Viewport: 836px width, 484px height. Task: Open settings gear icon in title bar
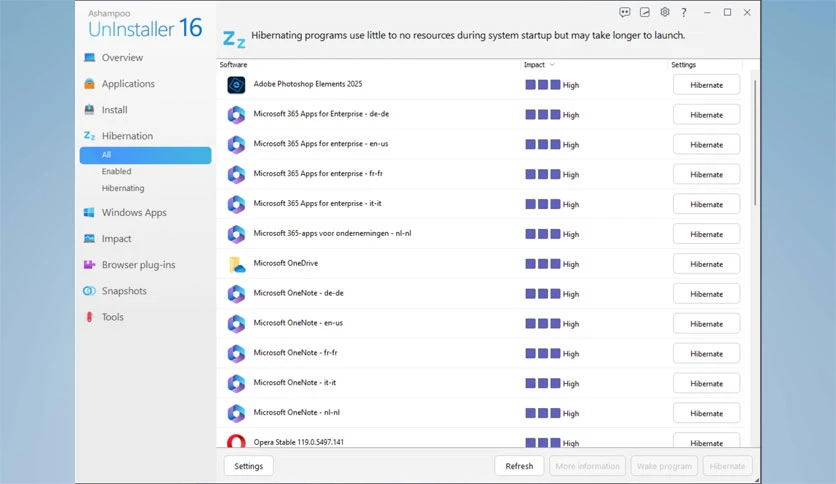[x=664, y=12]
